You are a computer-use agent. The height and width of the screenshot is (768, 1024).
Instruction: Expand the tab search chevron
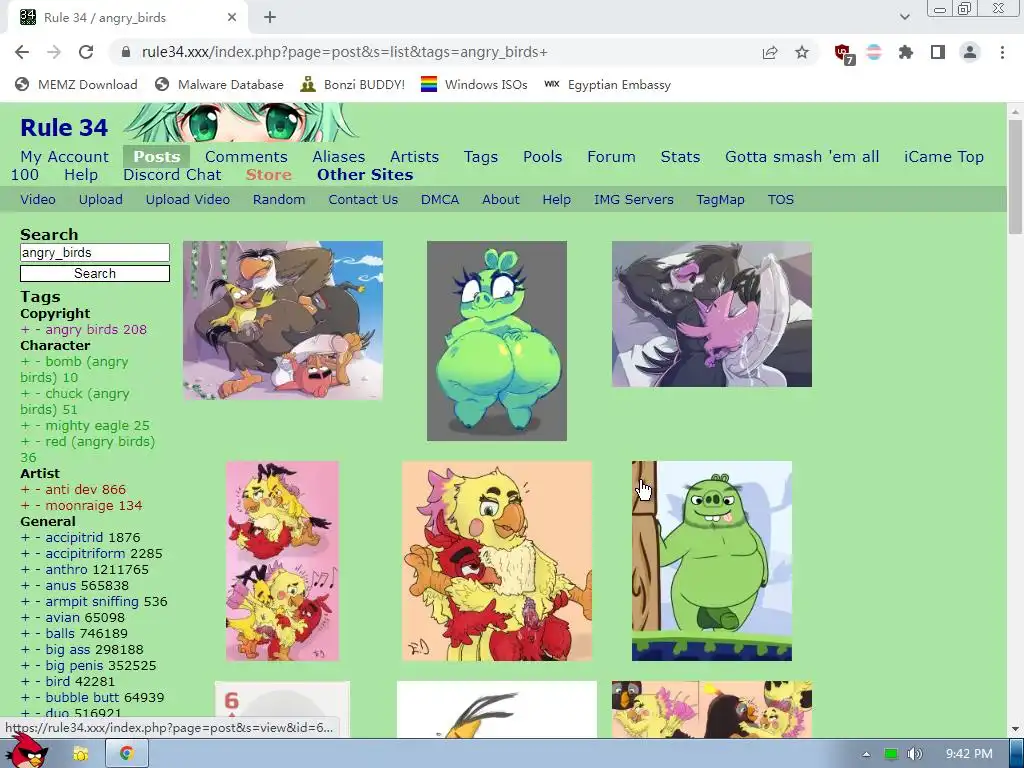click(x=904, y=17)
